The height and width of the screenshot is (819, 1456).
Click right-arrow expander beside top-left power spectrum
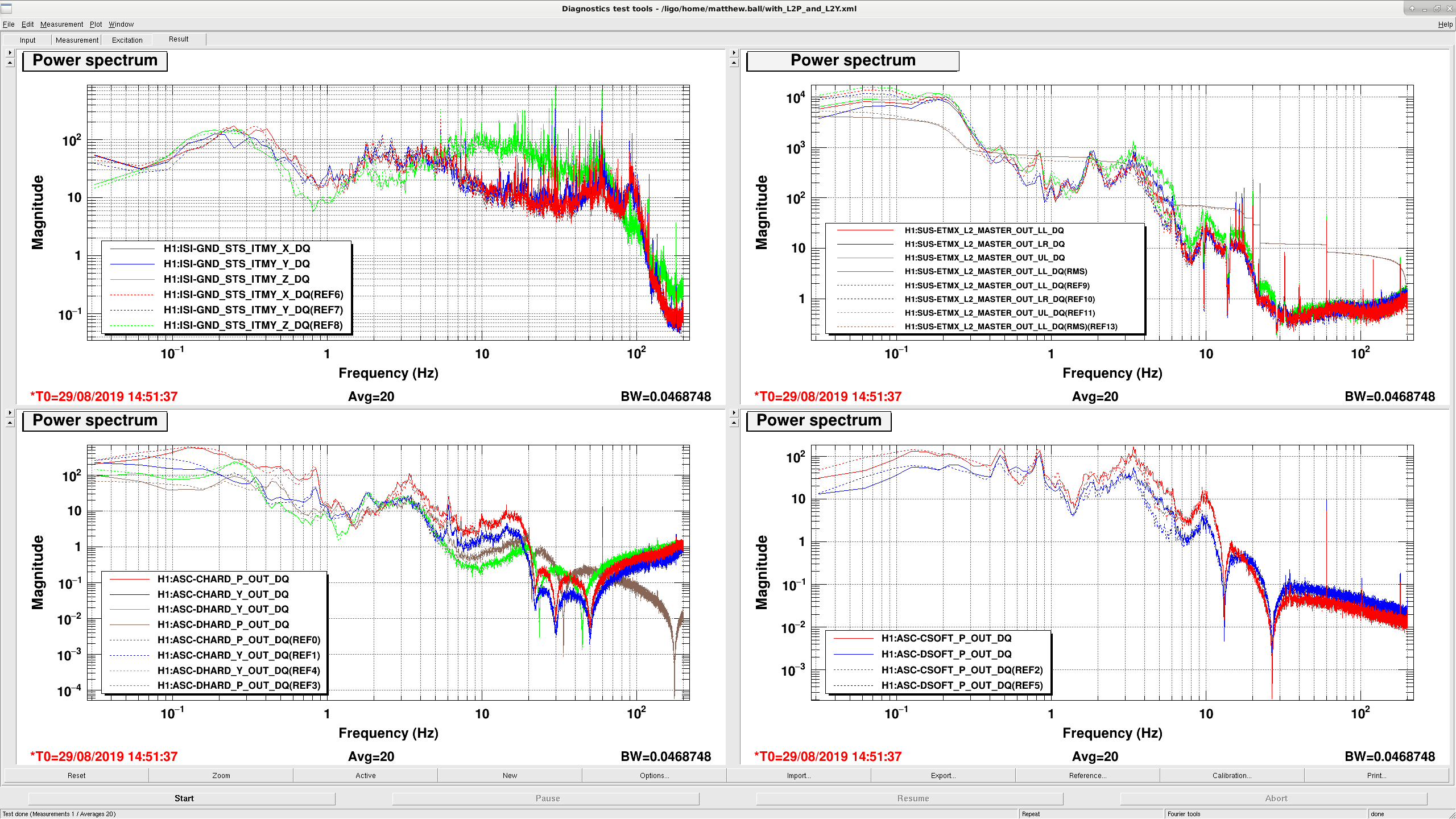(10, 53)
